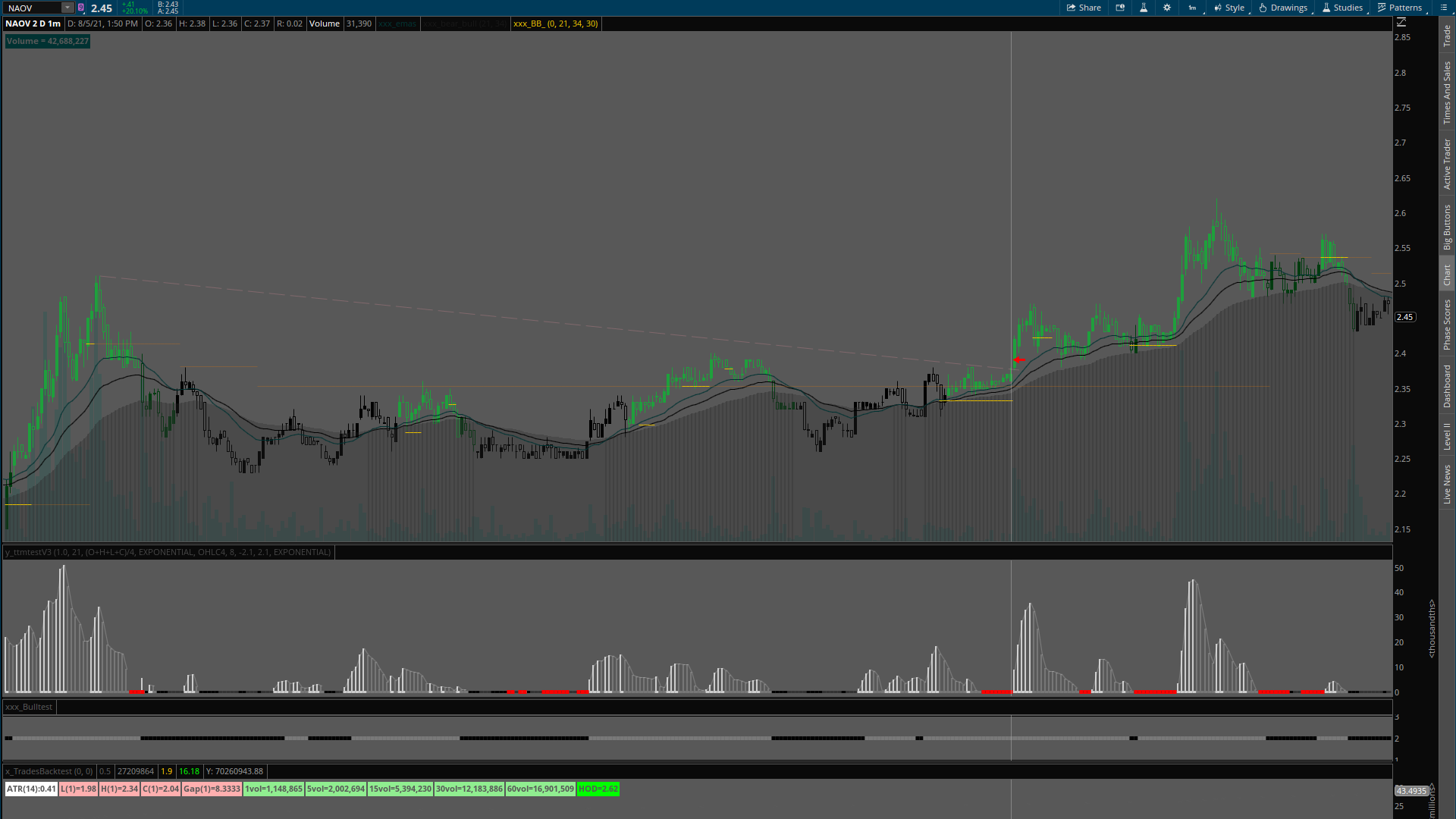The height and width of the screenshot is (819, 1456).
Task: Expand the NAOV symbol dropdown arrow
Action: tap(67, 8)
